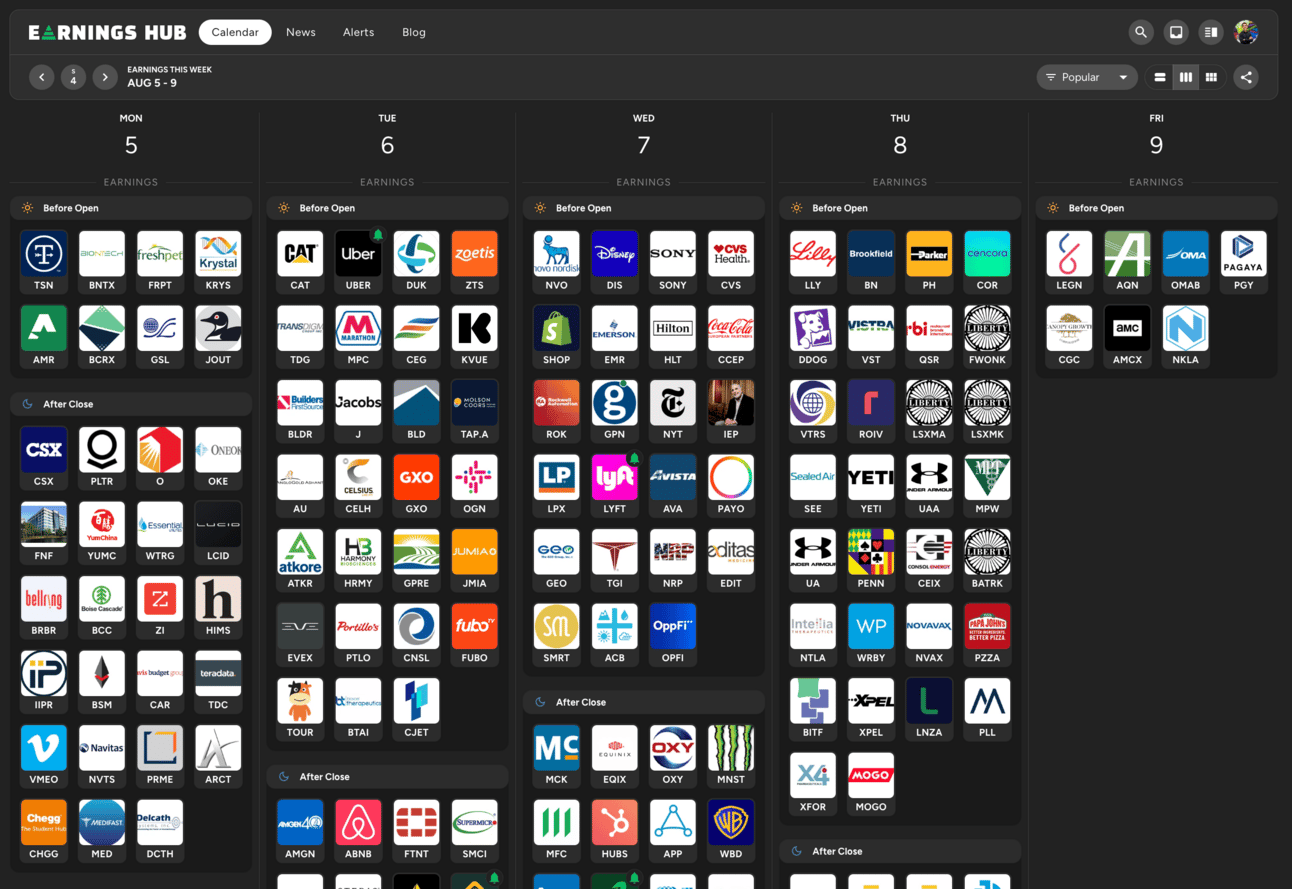Open the Hims (HIMS) tile
This screenshot has height=889, width=1292.
pos(218,606)
